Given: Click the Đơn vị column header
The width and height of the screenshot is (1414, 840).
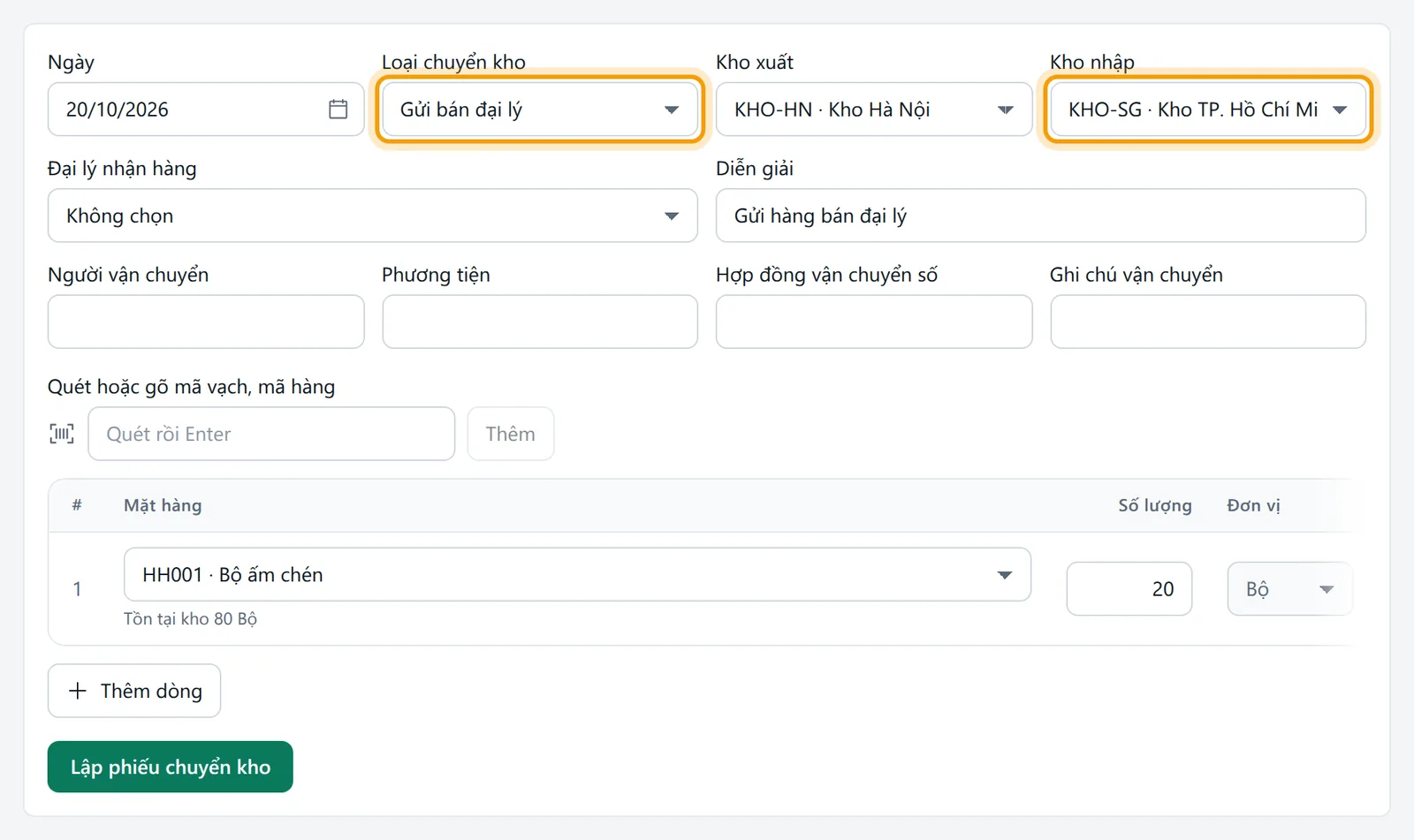Looking at the screenshot, I should click(x=1253, y=505).
